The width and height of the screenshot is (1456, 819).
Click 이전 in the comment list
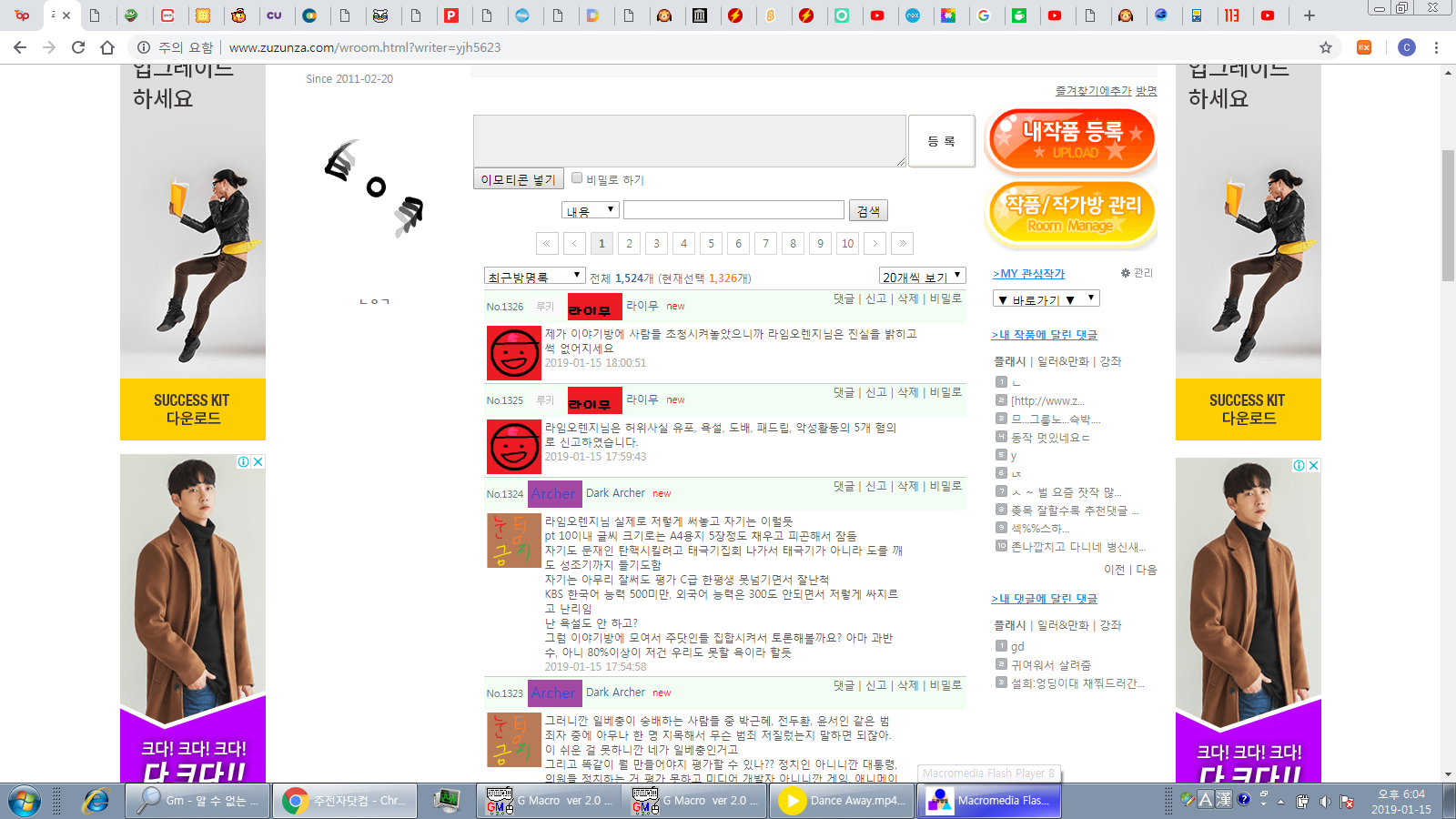[x=1114, y=570]
